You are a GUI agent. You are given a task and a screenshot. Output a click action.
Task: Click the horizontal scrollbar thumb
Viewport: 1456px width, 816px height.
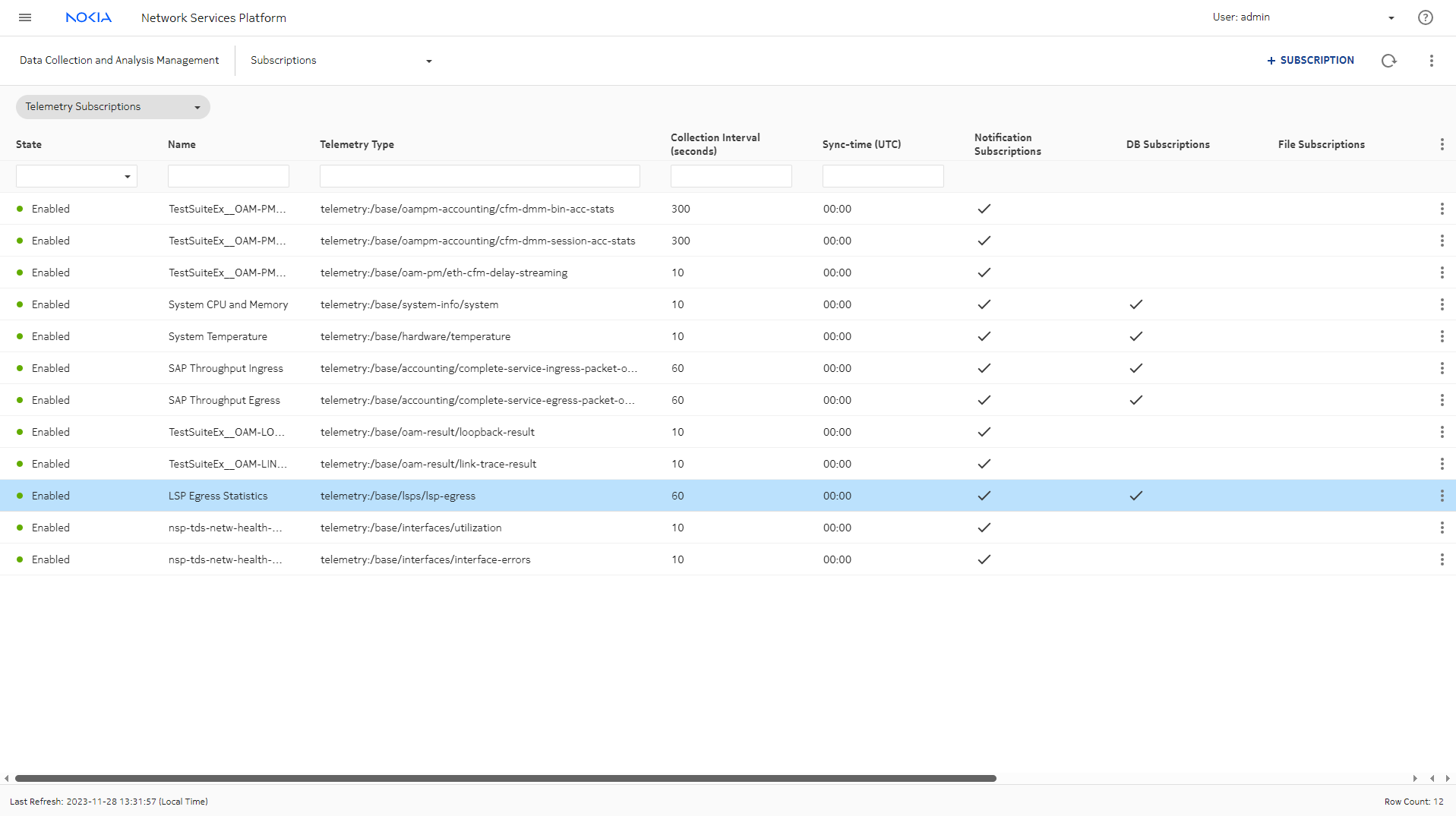(505, 778)
